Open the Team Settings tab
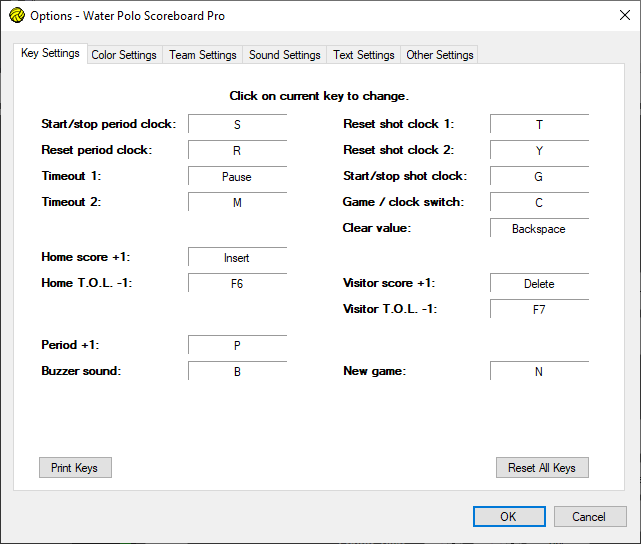 [x=203, y=55]
